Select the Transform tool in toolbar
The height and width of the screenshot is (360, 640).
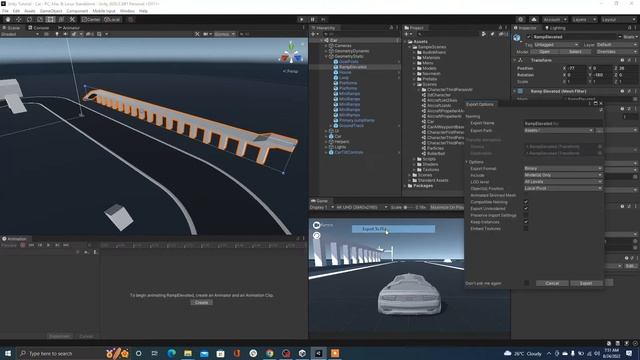pyautogui.click(x=61, y=20)
